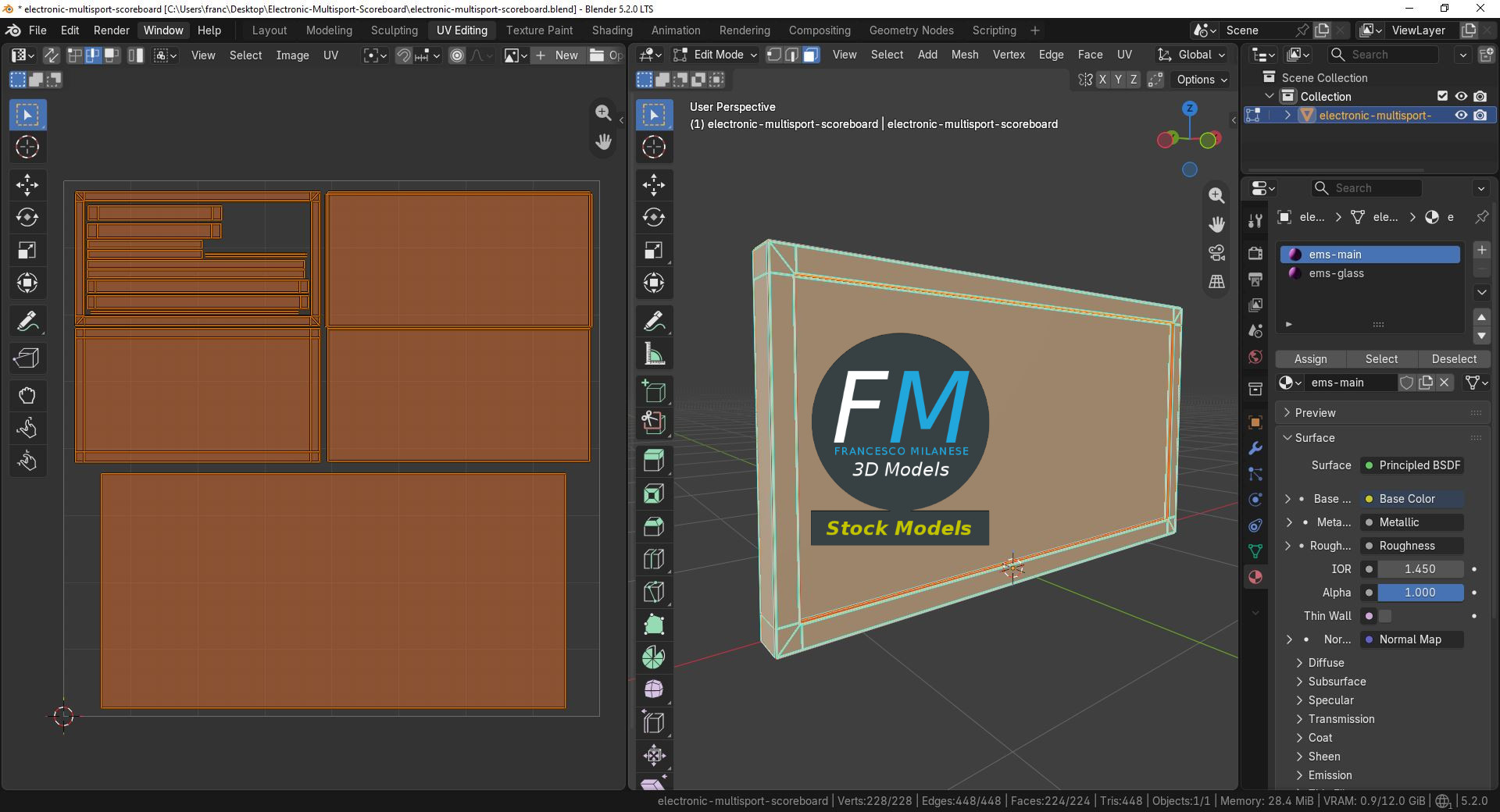Select the Loop Cut tool
1500x812 pixels.
coord(654,559)
